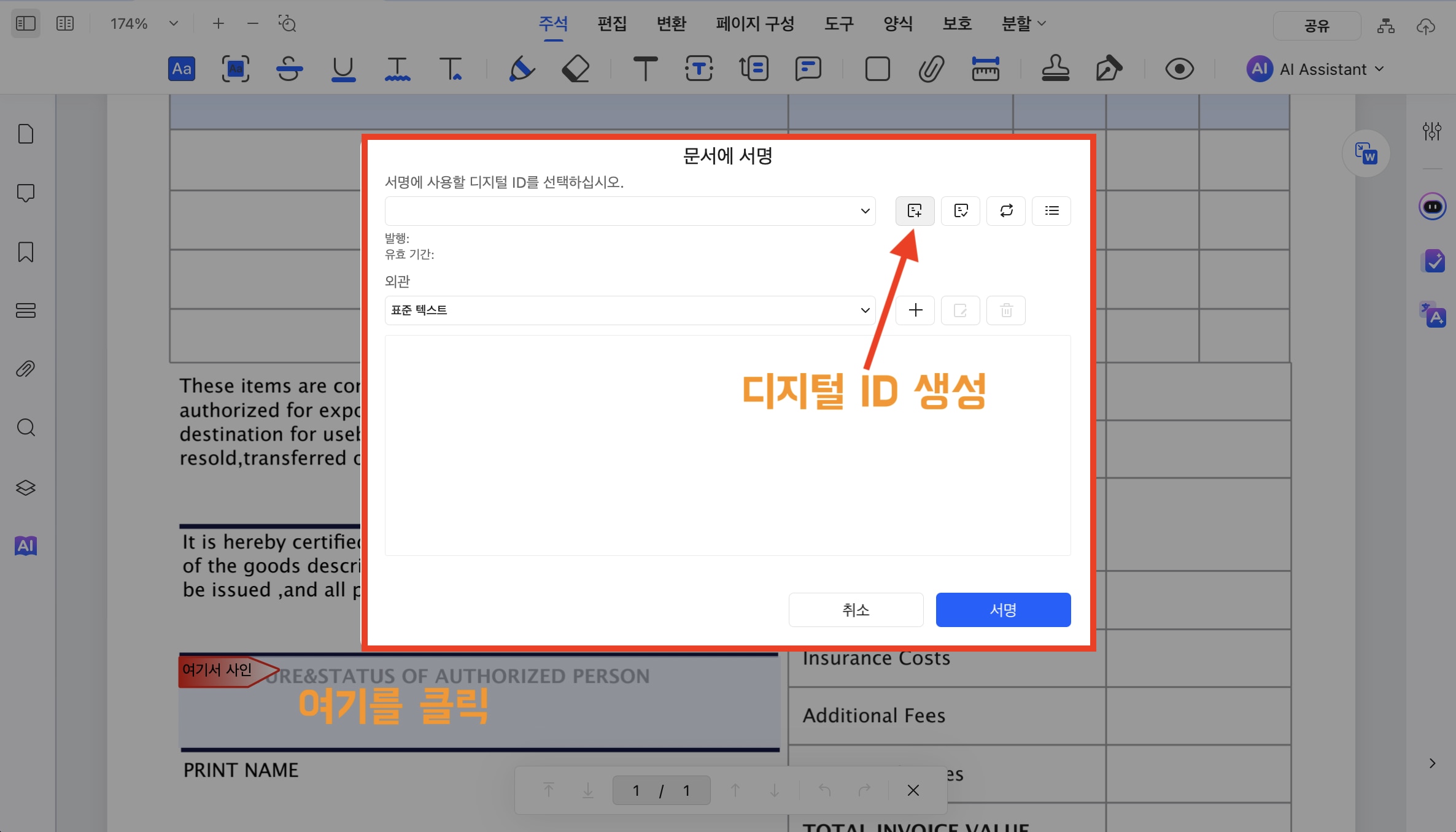
Task: Click the create digital ID button
Action: pos(915,211)
